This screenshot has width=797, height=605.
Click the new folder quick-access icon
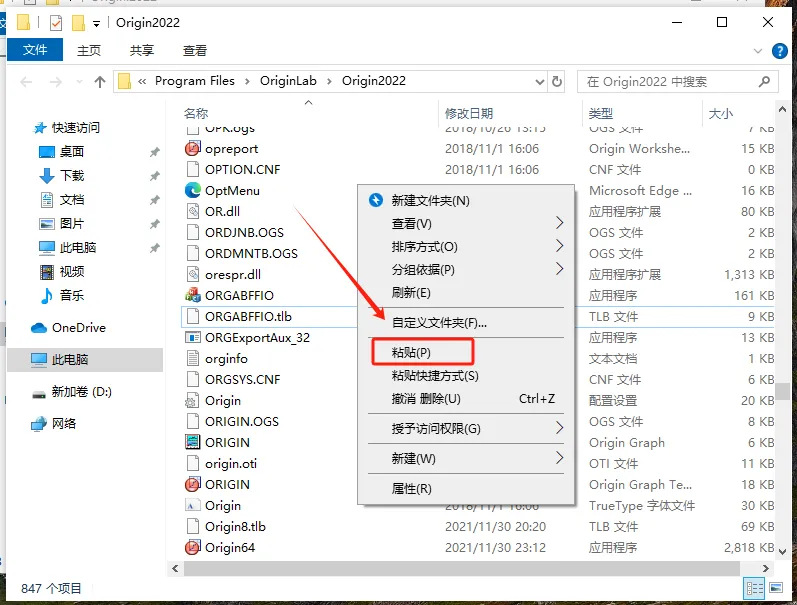[x=78, y=23]
